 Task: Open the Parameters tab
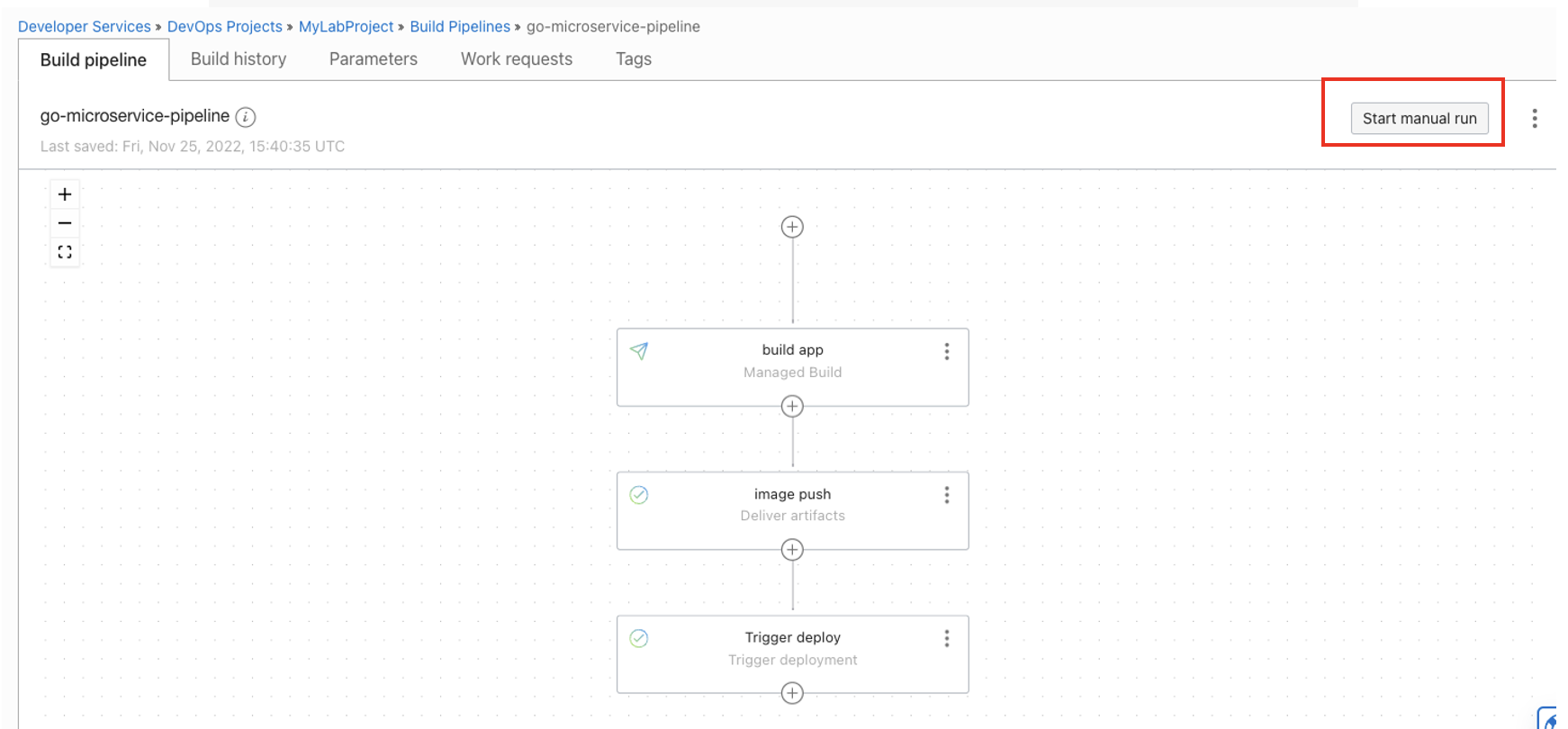pyautogui.click(x=373, y=58)
